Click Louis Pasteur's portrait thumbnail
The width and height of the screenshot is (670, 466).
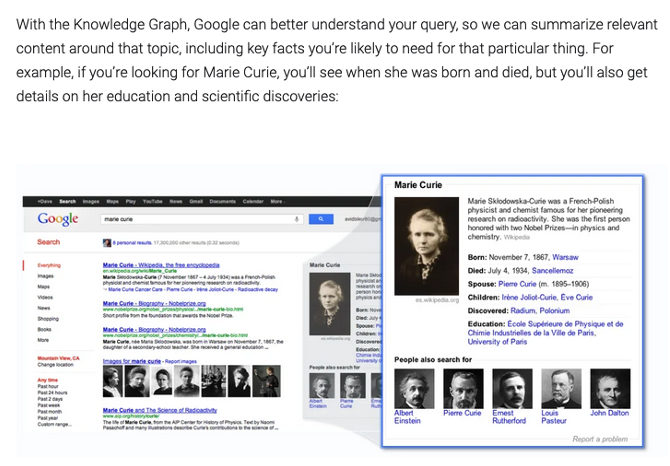click(x=560, y=388)
